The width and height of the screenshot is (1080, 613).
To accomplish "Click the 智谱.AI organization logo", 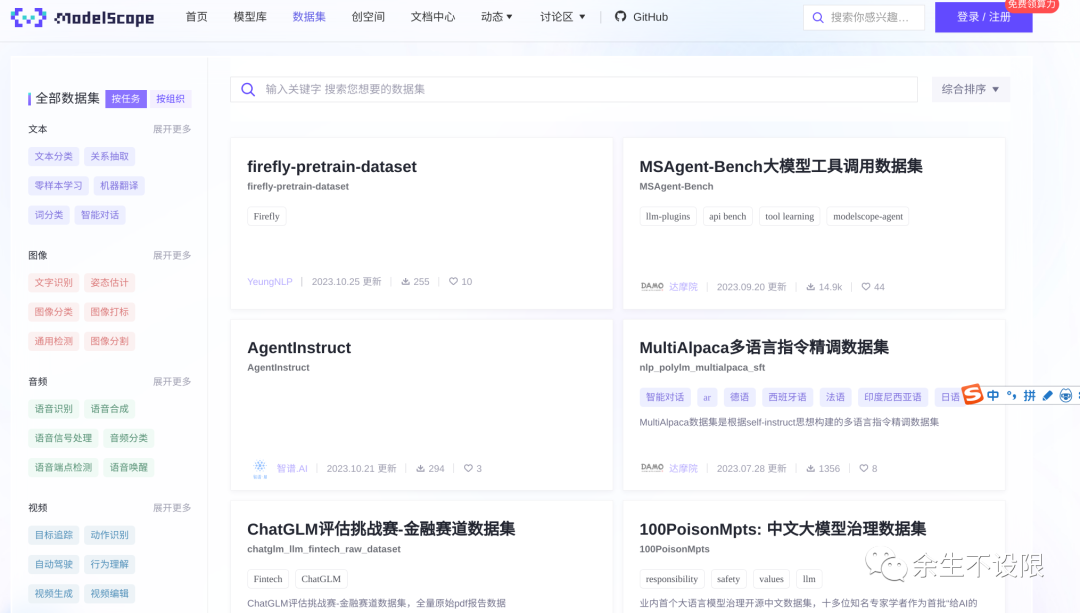I will (x=260, y=468).
